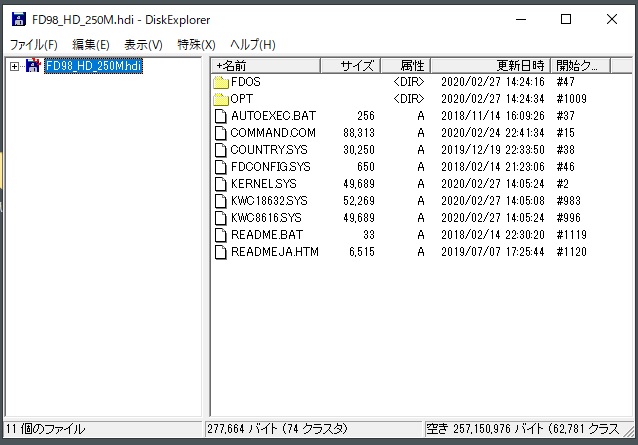Click the <DIR> attribute of FDOS

point(409,82)
